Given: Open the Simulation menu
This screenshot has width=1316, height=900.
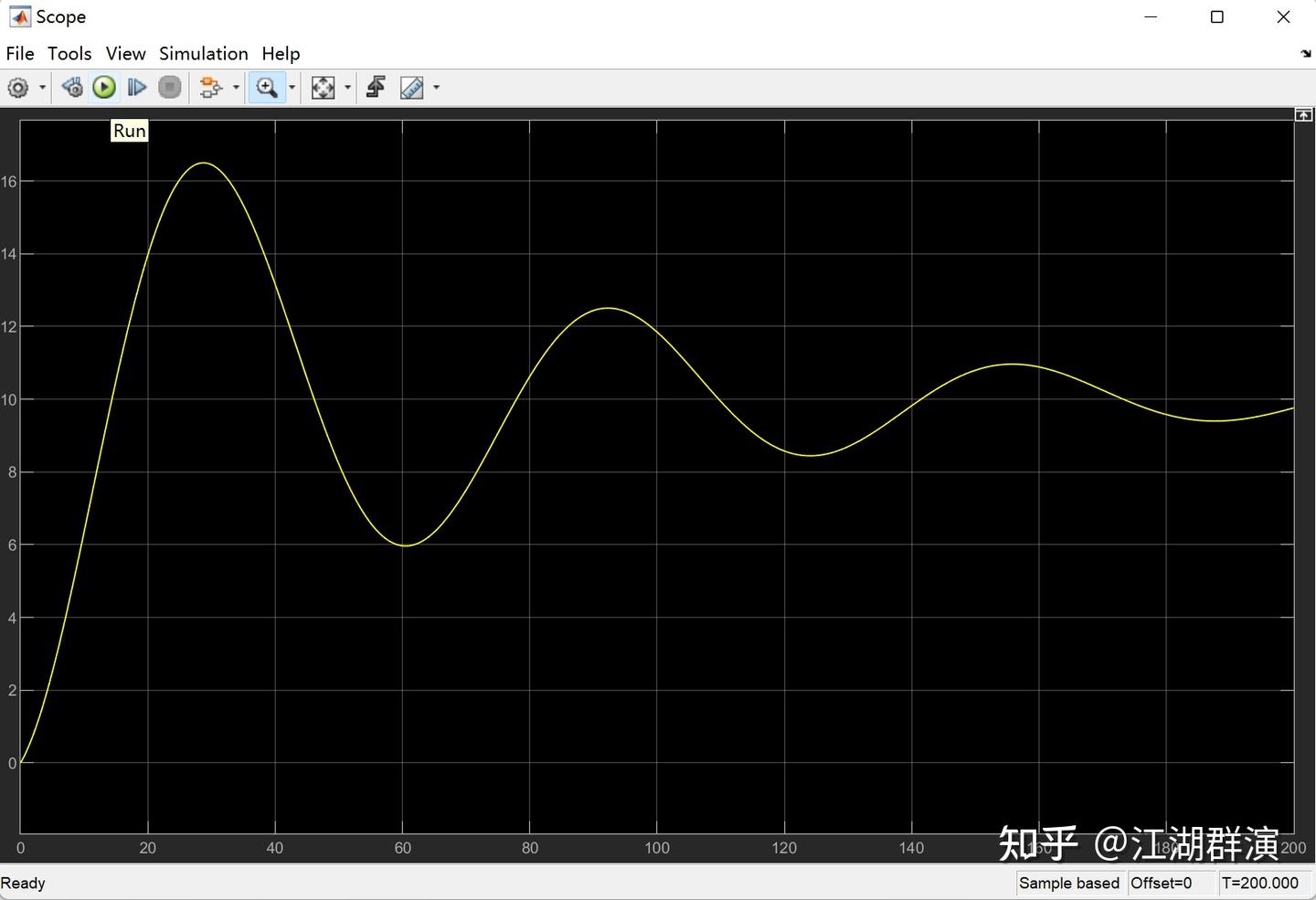Looking at the screenshot, I should pos(204,54).
